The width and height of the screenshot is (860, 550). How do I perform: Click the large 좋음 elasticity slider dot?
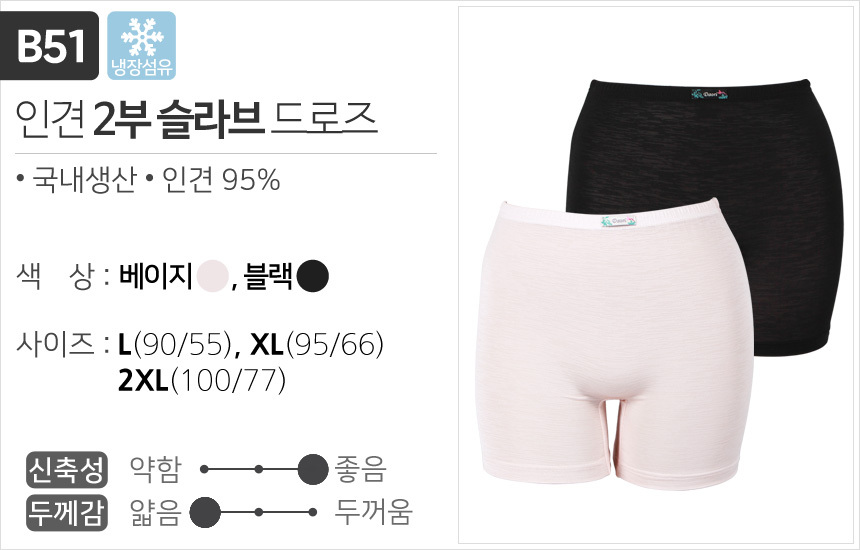pyautogui.click(x=313, y=469)
